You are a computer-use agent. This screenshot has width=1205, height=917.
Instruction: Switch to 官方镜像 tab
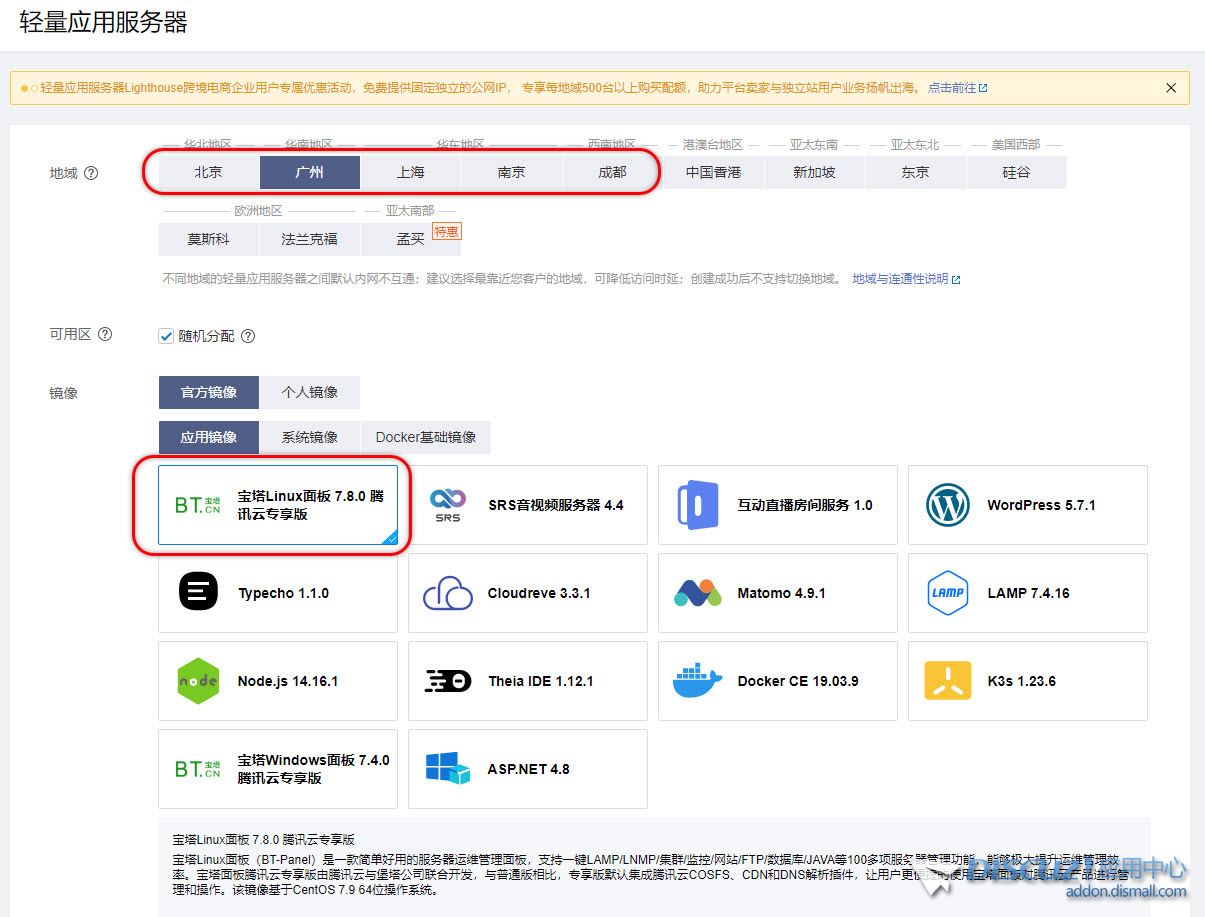209,392
